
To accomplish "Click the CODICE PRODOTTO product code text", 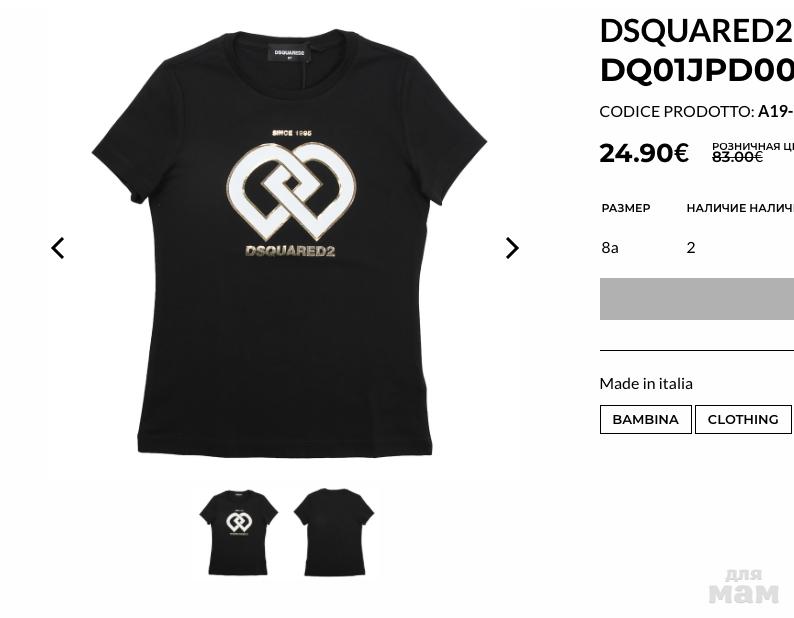I will pyautogui.click(x=697, y=111).
